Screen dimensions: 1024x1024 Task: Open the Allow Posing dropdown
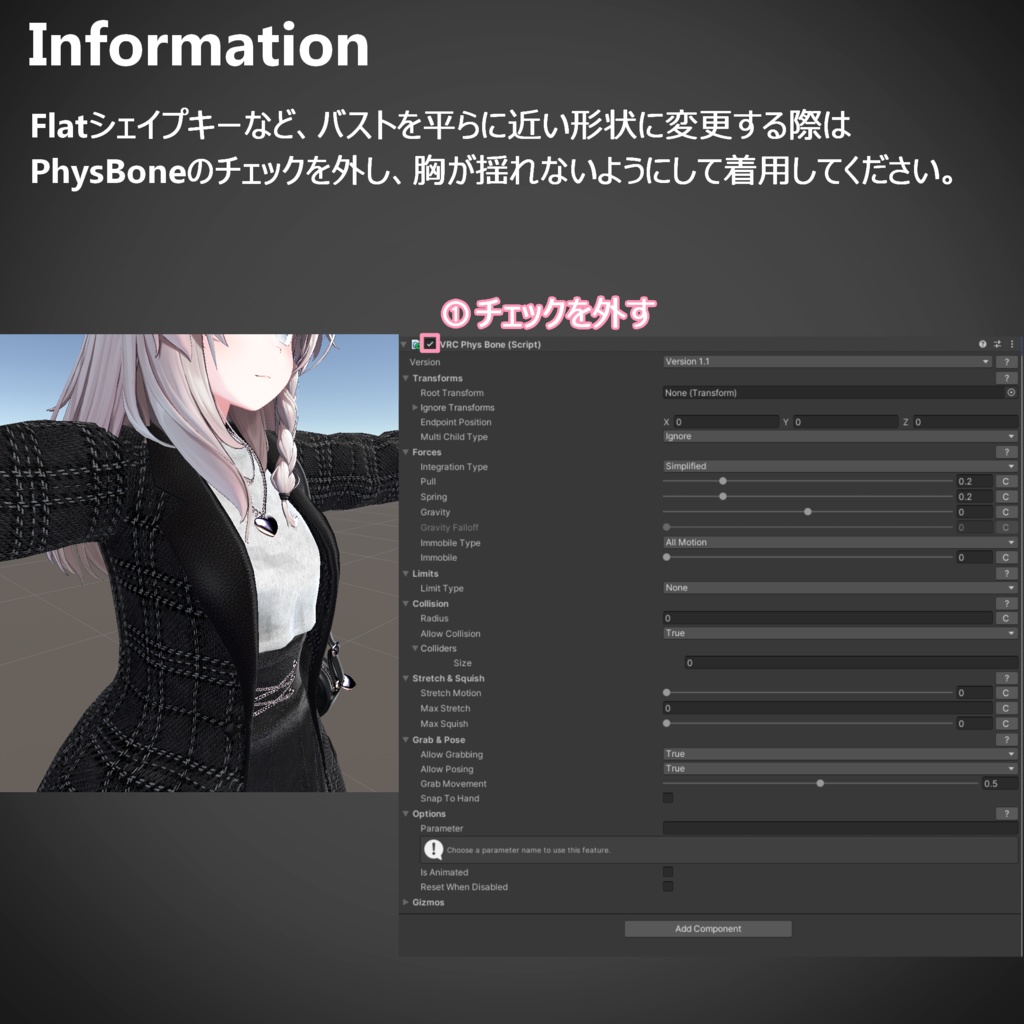(x=839, y=769)
